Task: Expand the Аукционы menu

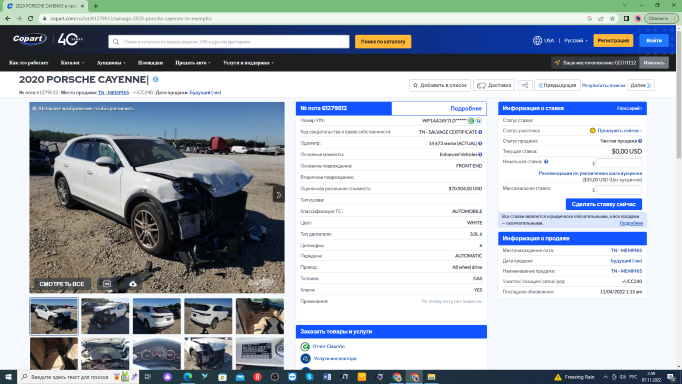Action: pyautogui.click(x=111, y=63)
